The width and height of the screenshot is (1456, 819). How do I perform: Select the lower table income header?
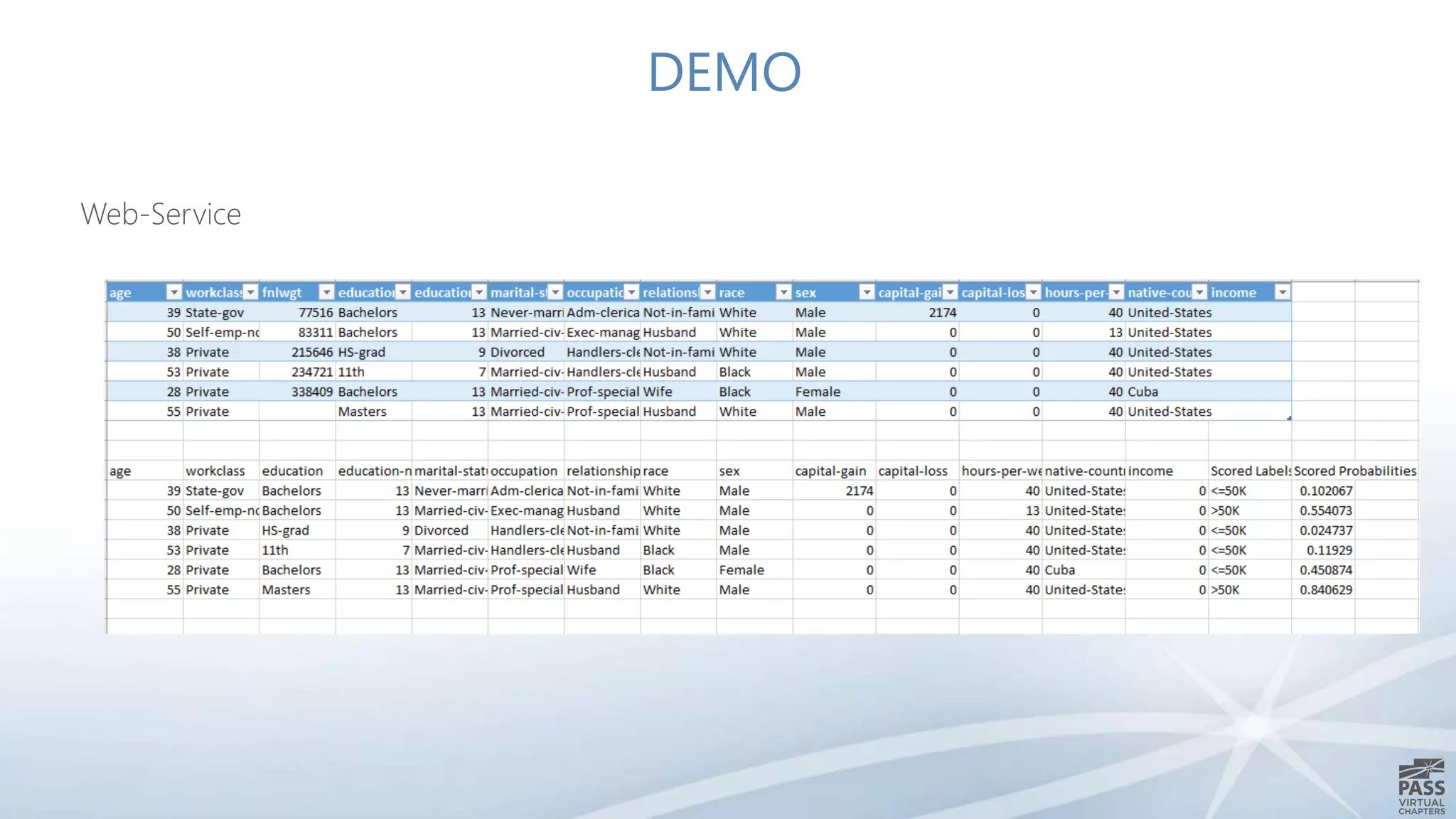click(x=1167, y=471)
